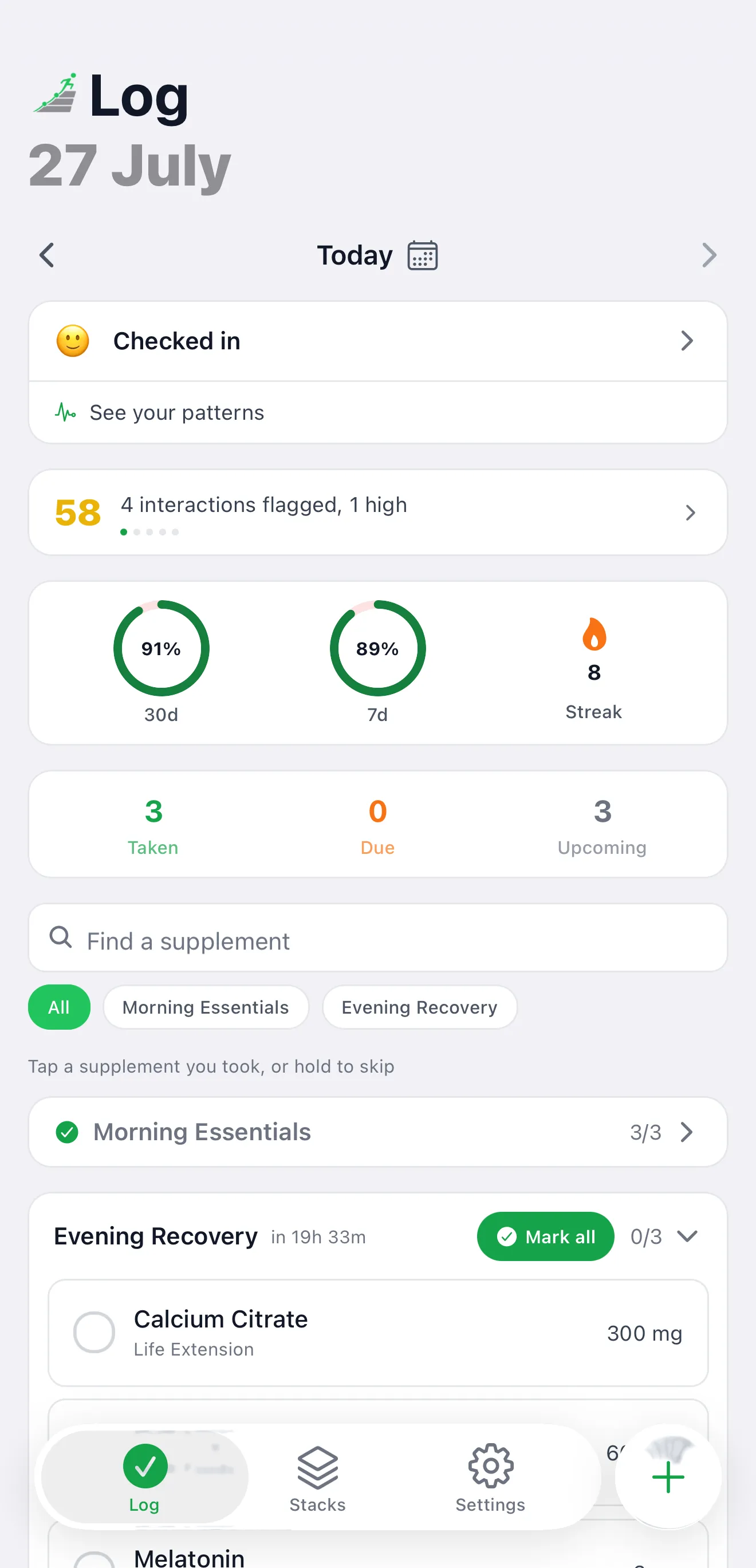Mark Calcium Citrate as taken
The image size is (756, 1568).
[94, 1333]
